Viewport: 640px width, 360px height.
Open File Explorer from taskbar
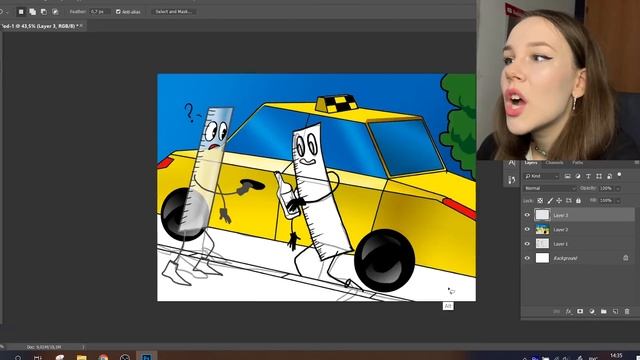pos(82,357)
